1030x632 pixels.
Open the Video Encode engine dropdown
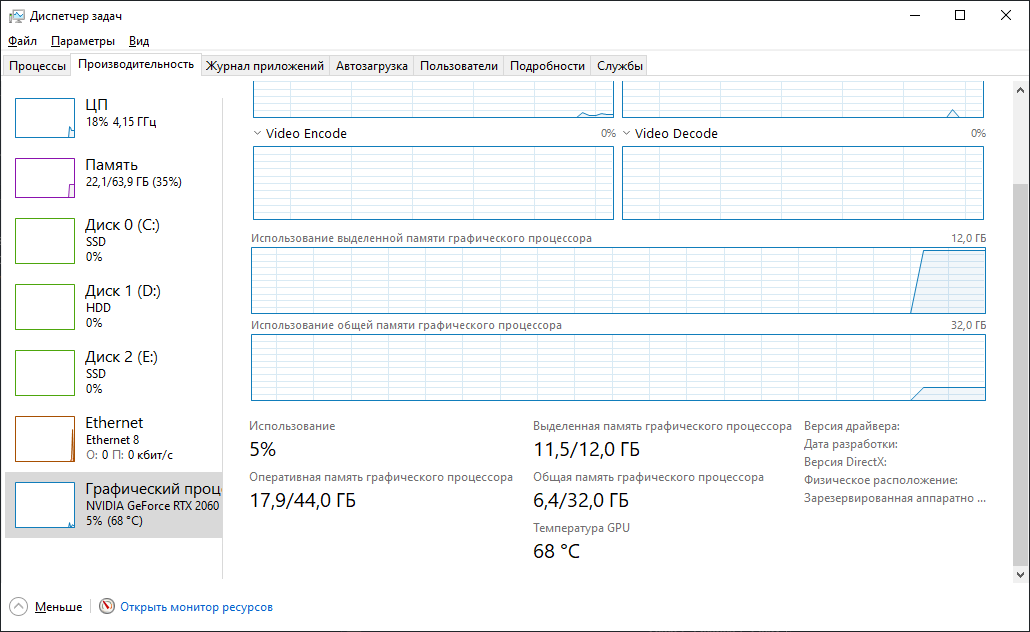[x=257, y=133]
